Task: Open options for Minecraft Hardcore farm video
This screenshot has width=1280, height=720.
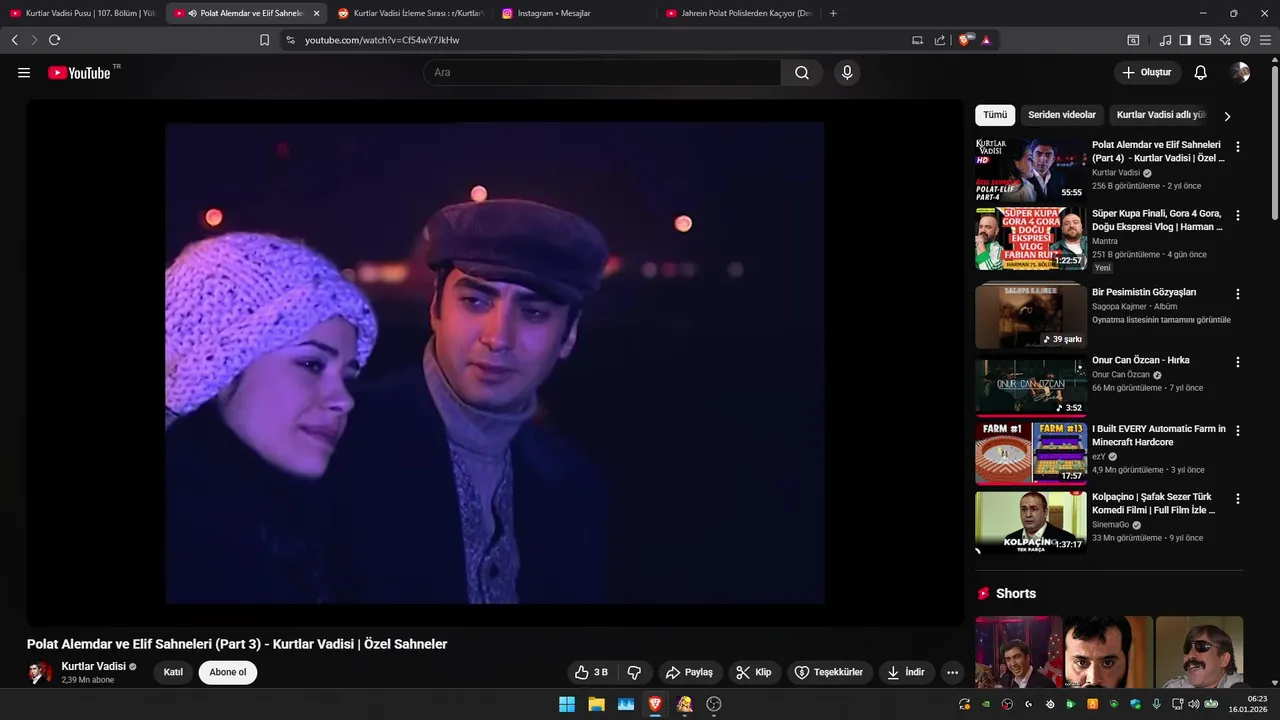Action: 1238,430
